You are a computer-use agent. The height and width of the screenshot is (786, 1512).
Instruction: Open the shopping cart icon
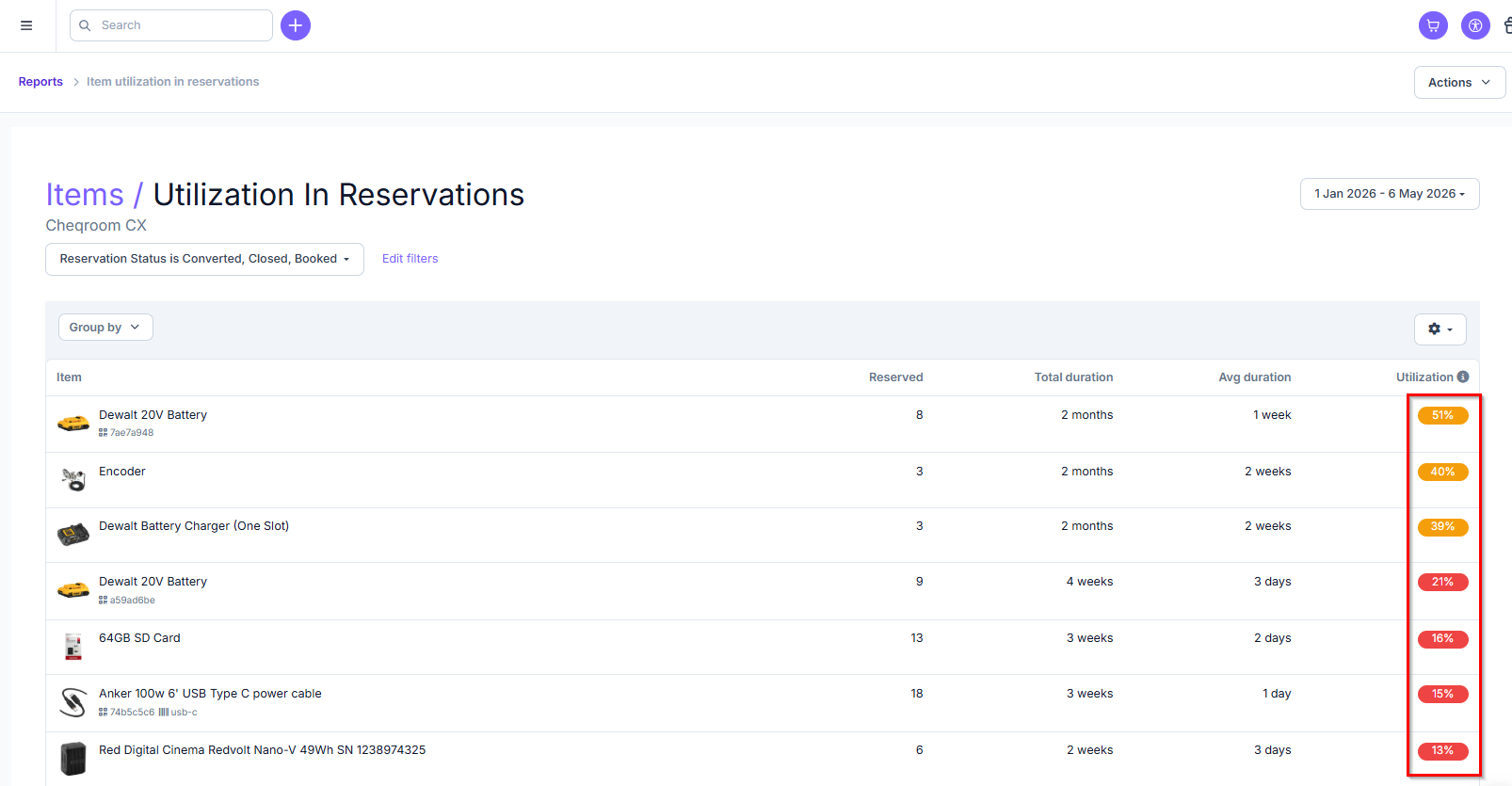[1433, 25]
